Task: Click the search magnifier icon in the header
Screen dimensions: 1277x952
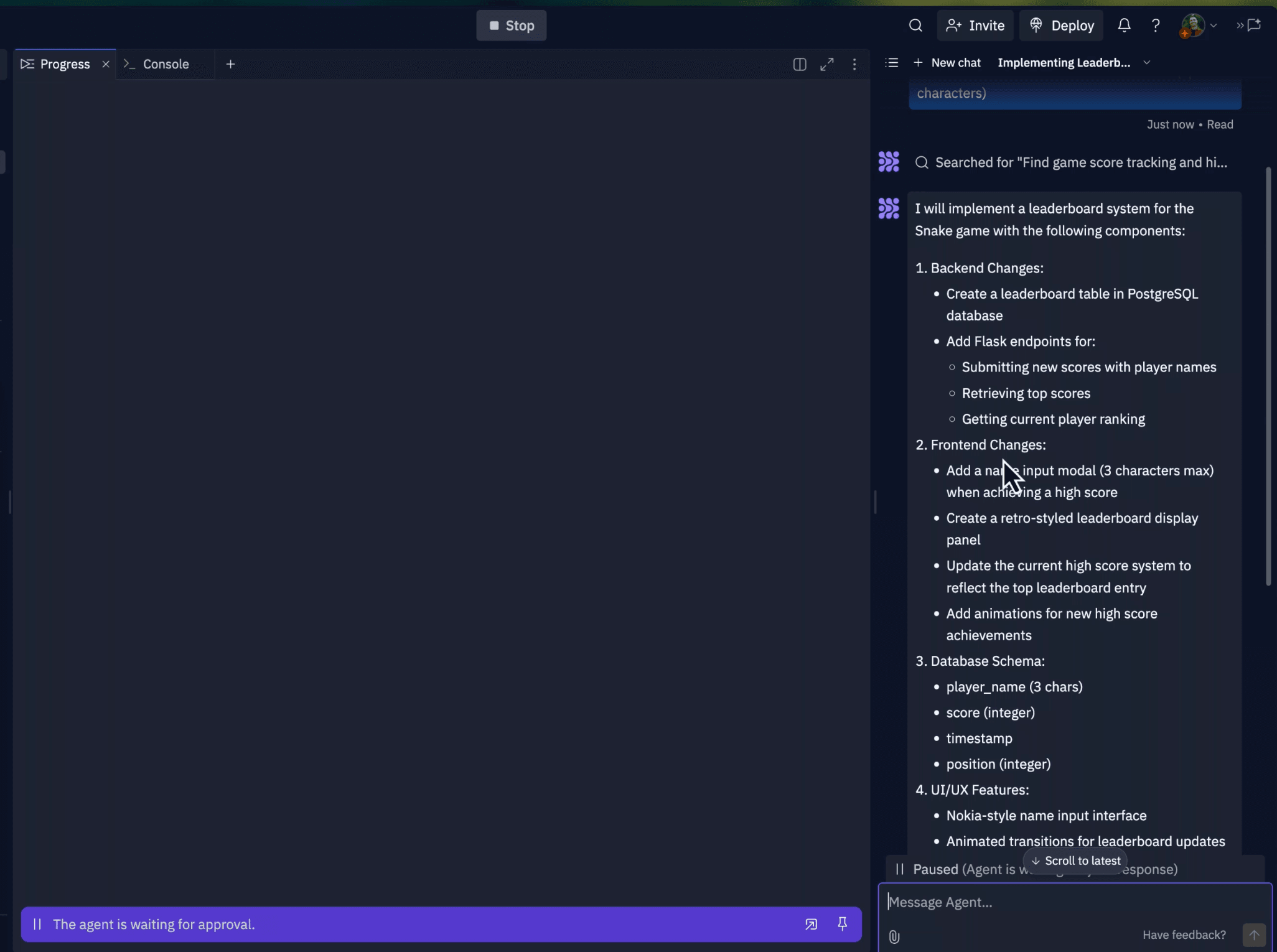Action: pyautogui.click(x=915, y=26)
